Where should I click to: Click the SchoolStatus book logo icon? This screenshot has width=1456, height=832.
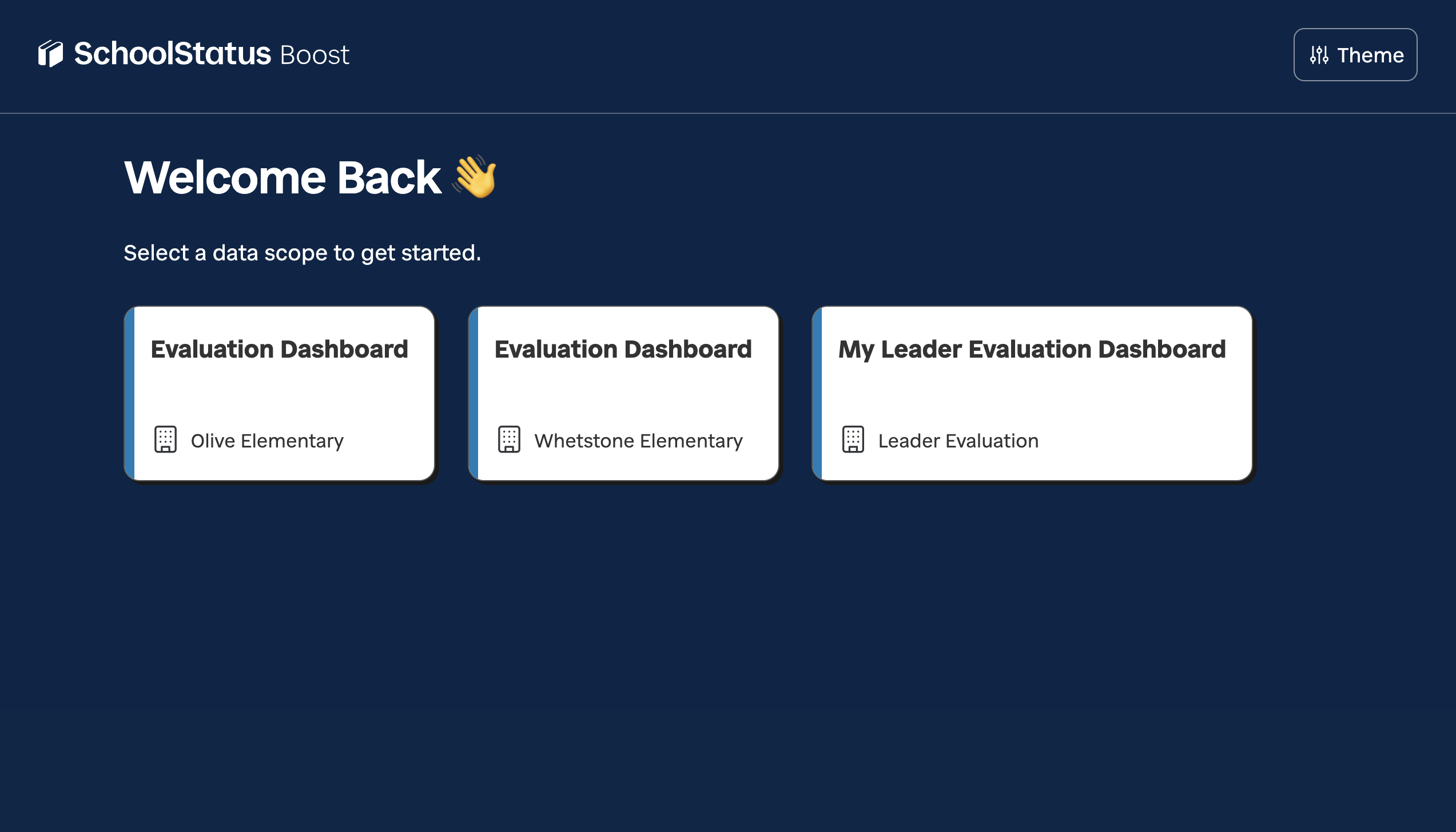pyautogui.click(x=50, y=54)
